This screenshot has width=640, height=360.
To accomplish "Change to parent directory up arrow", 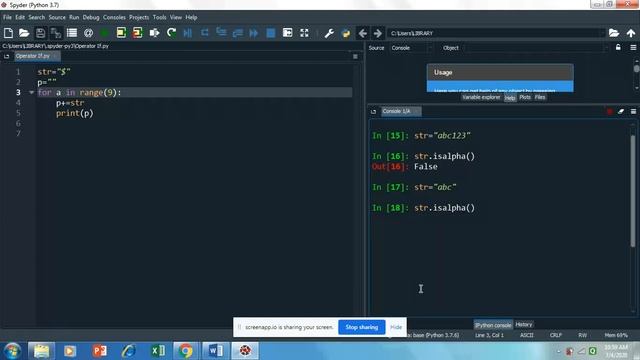I will (x=631, y=33).
